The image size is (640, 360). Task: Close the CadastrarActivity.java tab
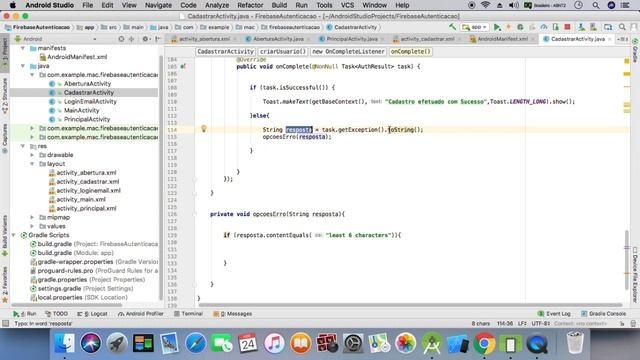pos(610,39)
